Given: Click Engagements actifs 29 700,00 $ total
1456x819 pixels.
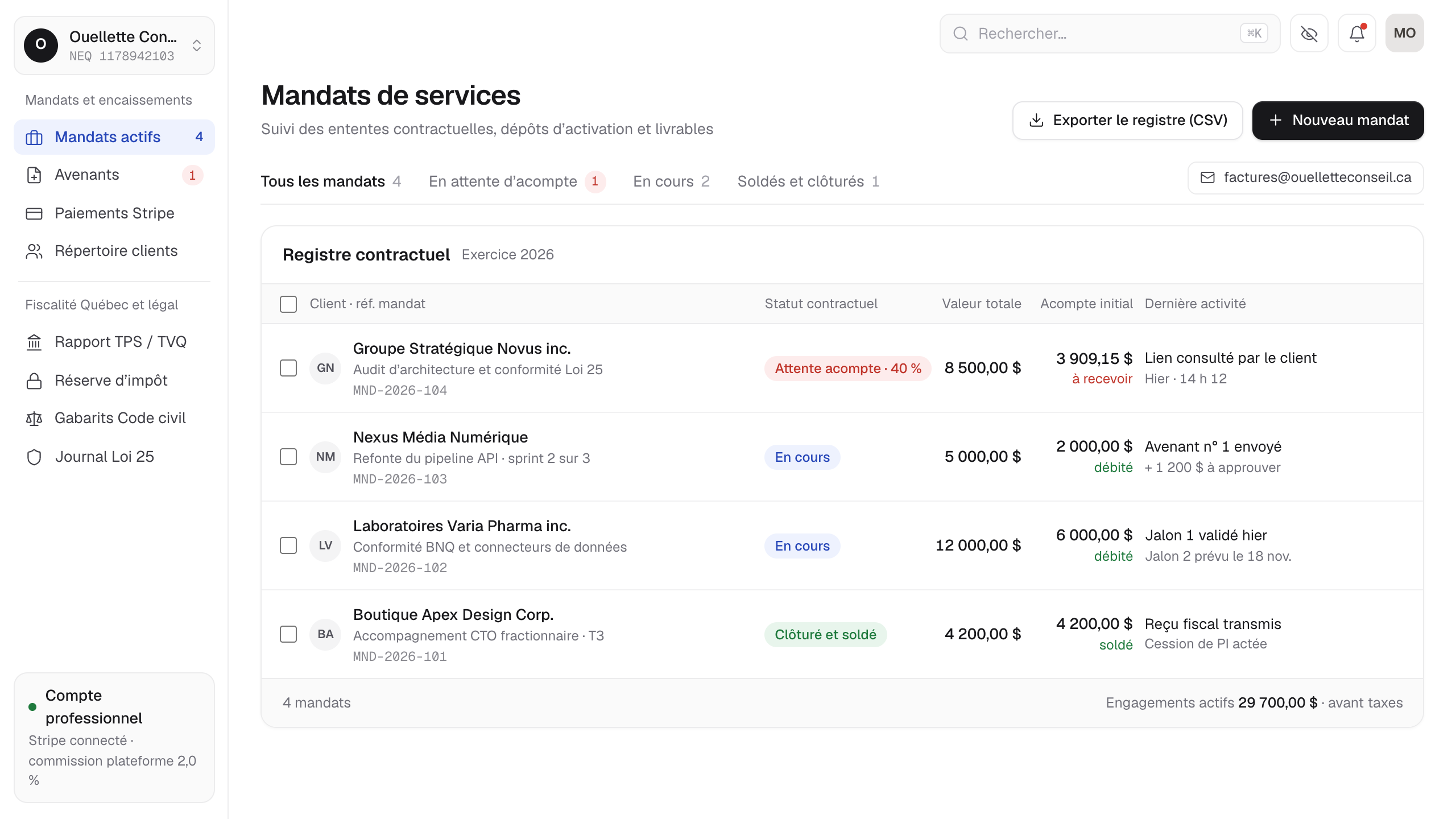Looking at the screenshot, I should (x=1254, y=703).
